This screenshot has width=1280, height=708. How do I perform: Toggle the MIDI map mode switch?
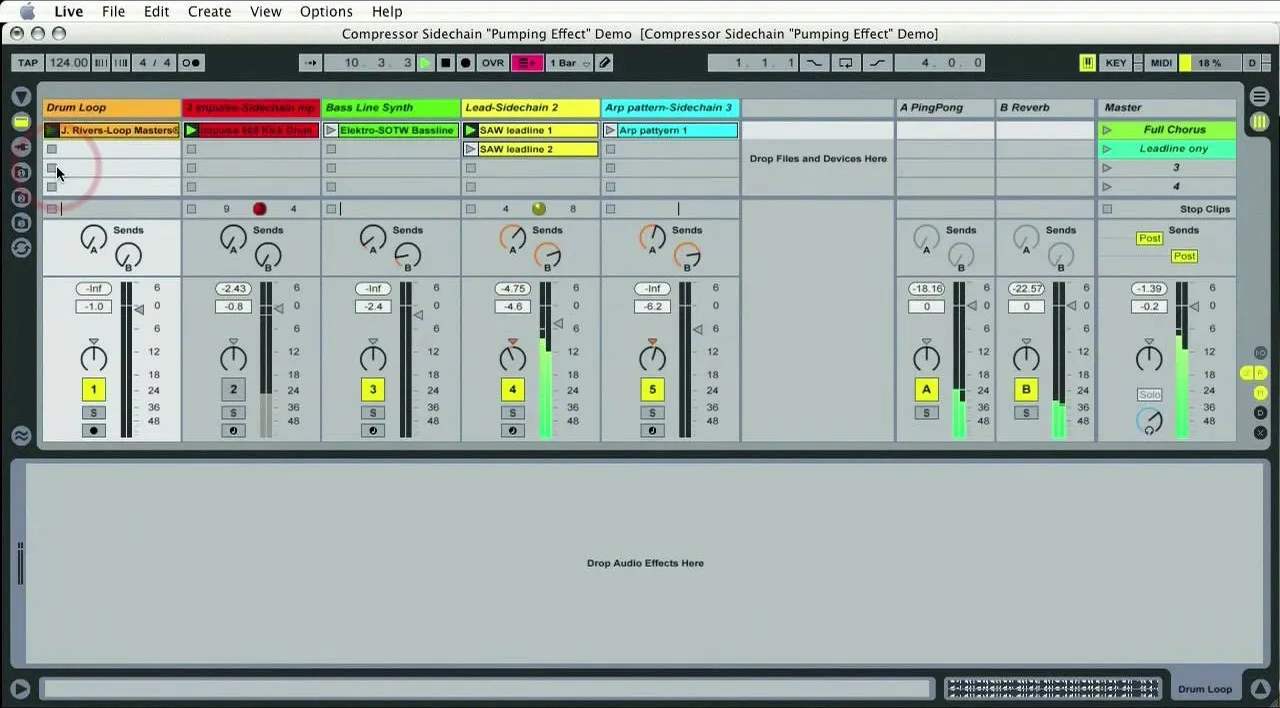pos(1161,63)
